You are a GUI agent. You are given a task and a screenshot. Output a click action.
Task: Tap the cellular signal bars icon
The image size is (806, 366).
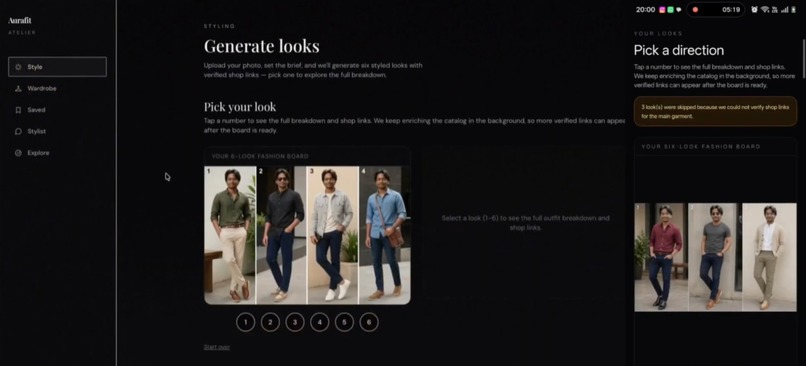784,10
